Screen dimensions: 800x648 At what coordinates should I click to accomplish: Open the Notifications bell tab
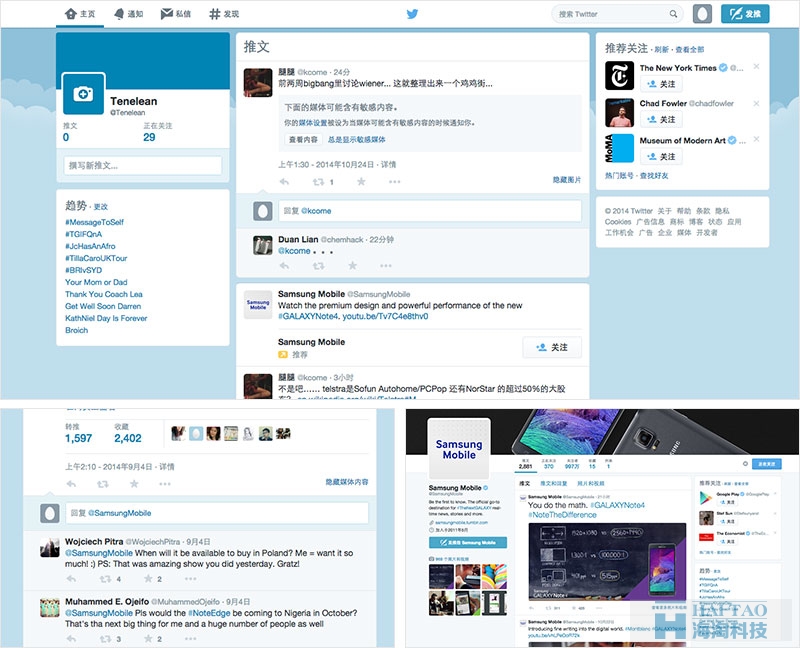pos(129,14)
